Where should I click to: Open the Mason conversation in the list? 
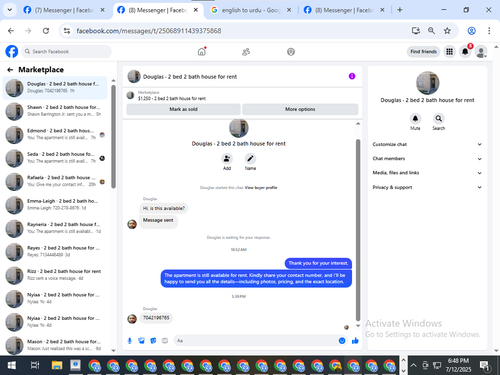click(x=55, y=345)
